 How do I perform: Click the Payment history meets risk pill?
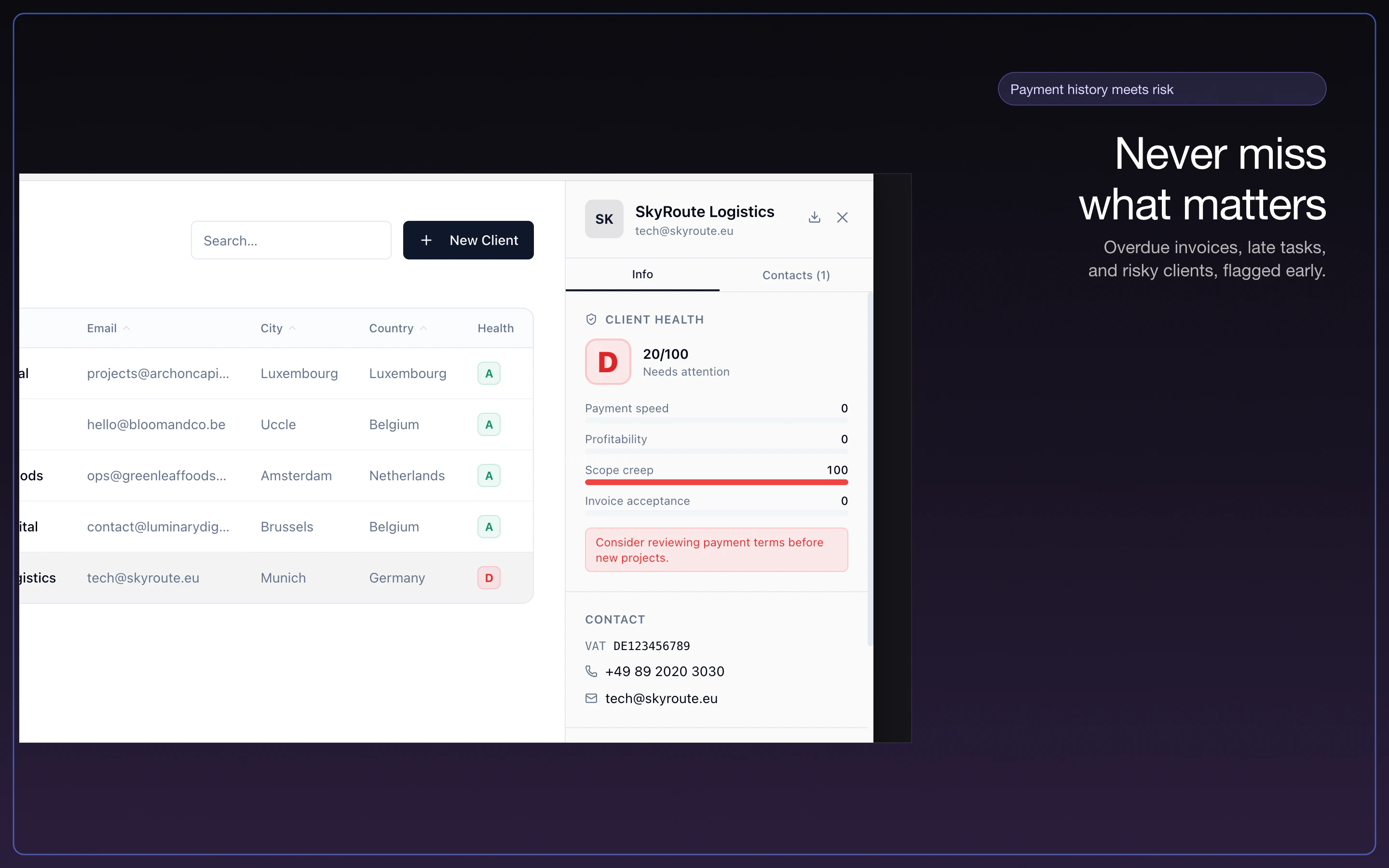click(1162, 89)
